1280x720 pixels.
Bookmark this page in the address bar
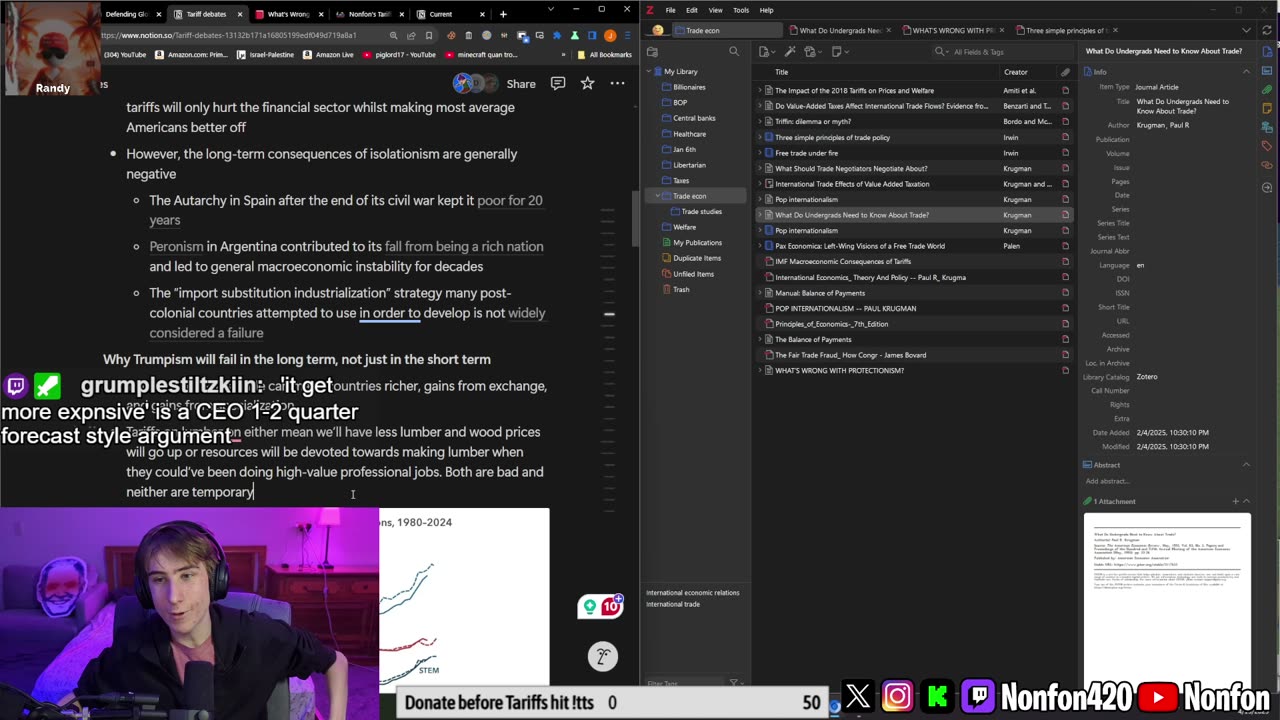[430, 35]
